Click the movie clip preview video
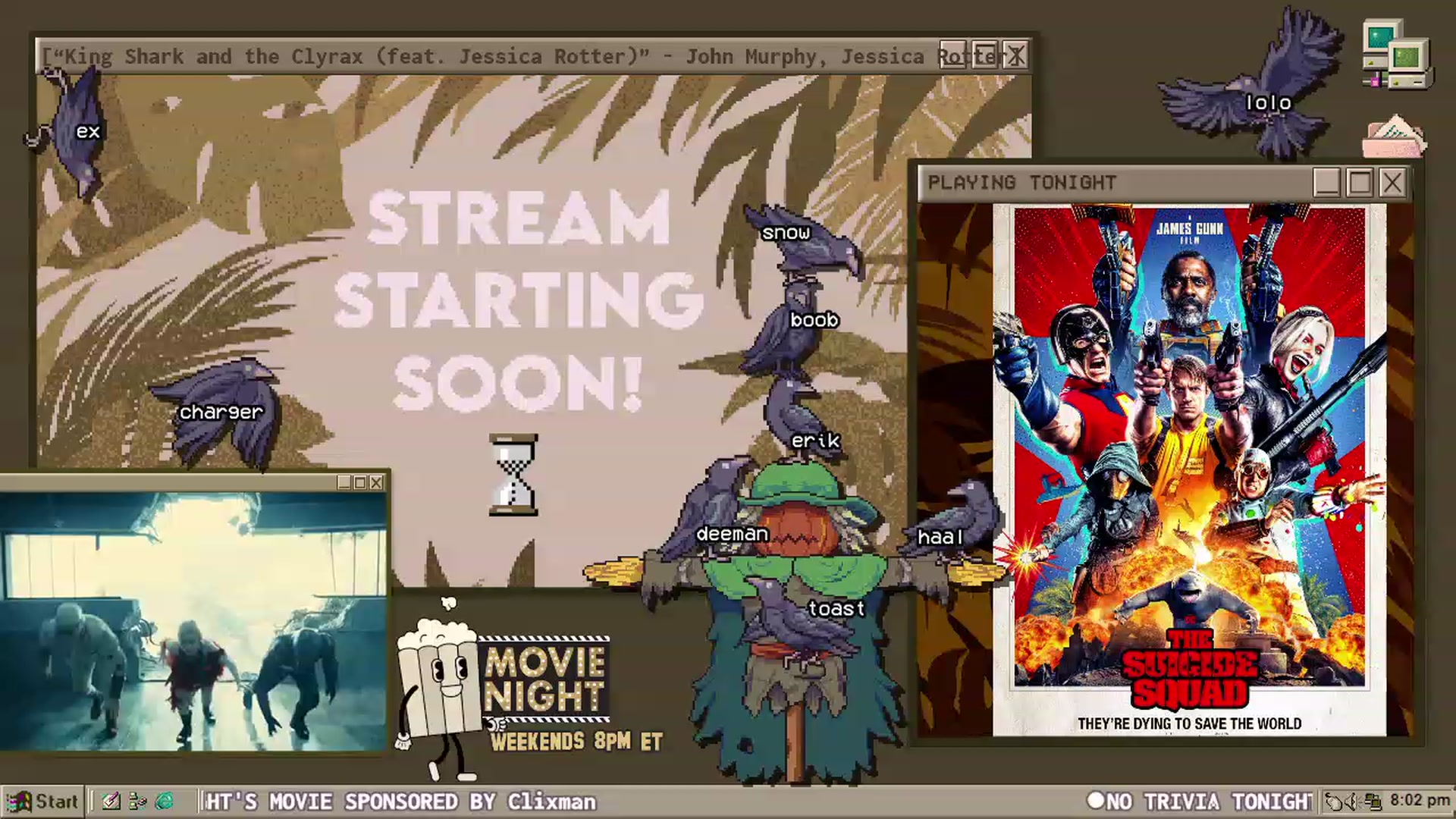The width and height of the screenshot is (1456, 819). (193, 621)
